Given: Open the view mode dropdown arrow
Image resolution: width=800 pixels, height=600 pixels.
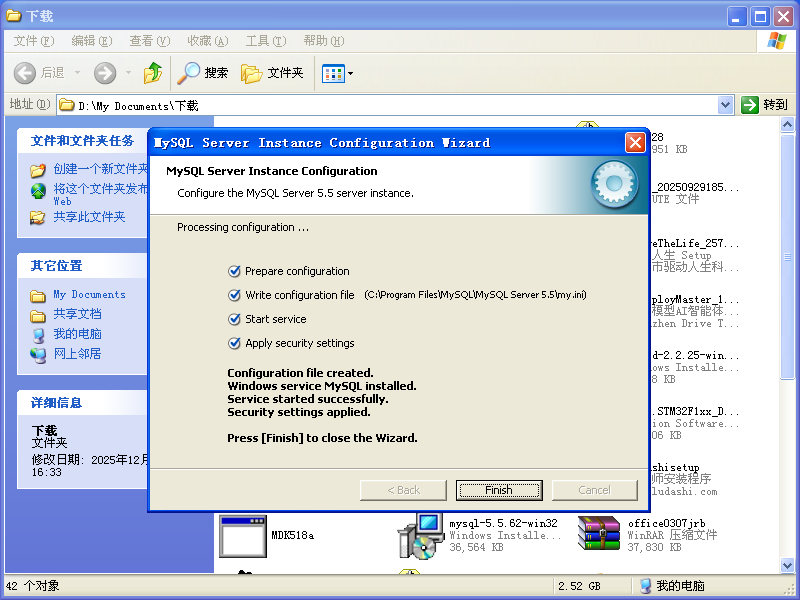Looking at the screenshot, I should tap(350, 73).
